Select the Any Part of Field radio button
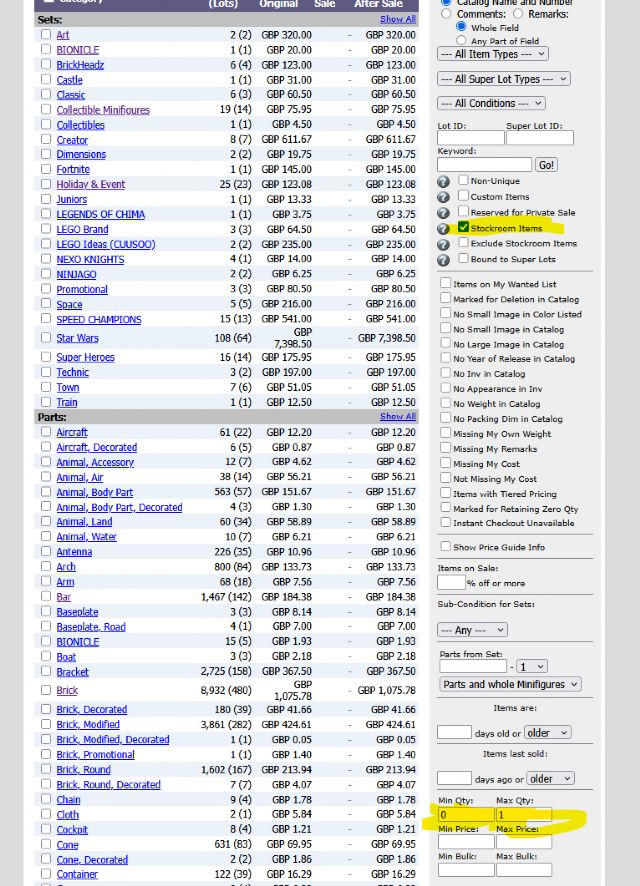 [463, 41]
